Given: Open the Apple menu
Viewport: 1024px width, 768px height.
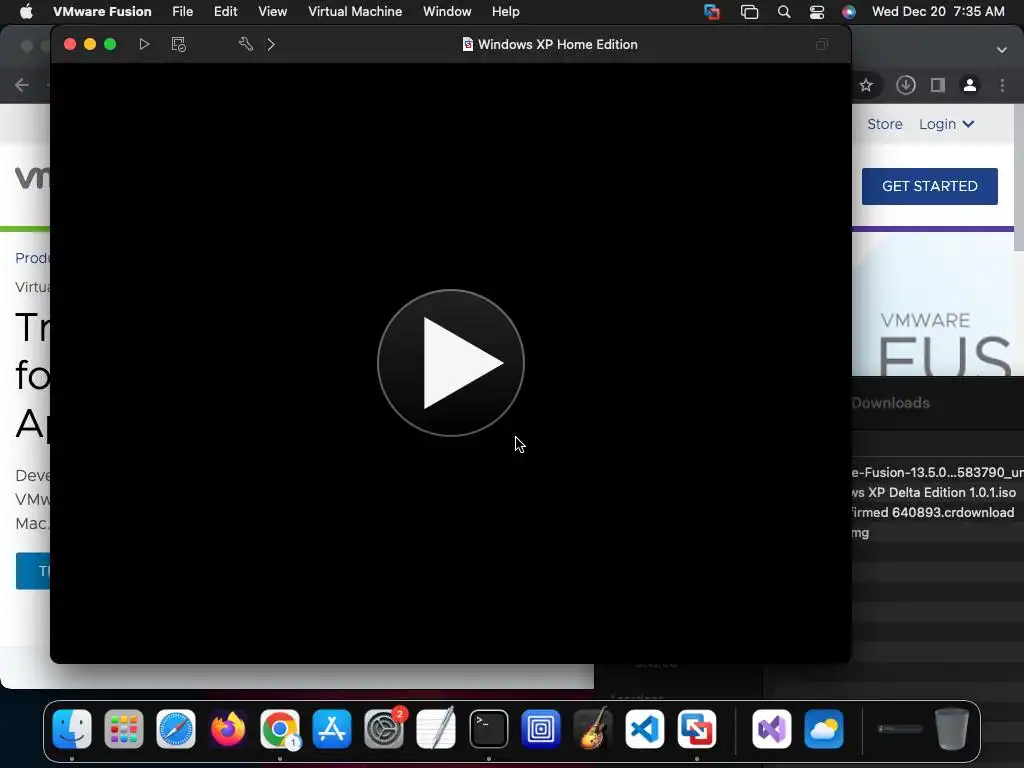Looking at the screenshot, I should coord(26,12).
